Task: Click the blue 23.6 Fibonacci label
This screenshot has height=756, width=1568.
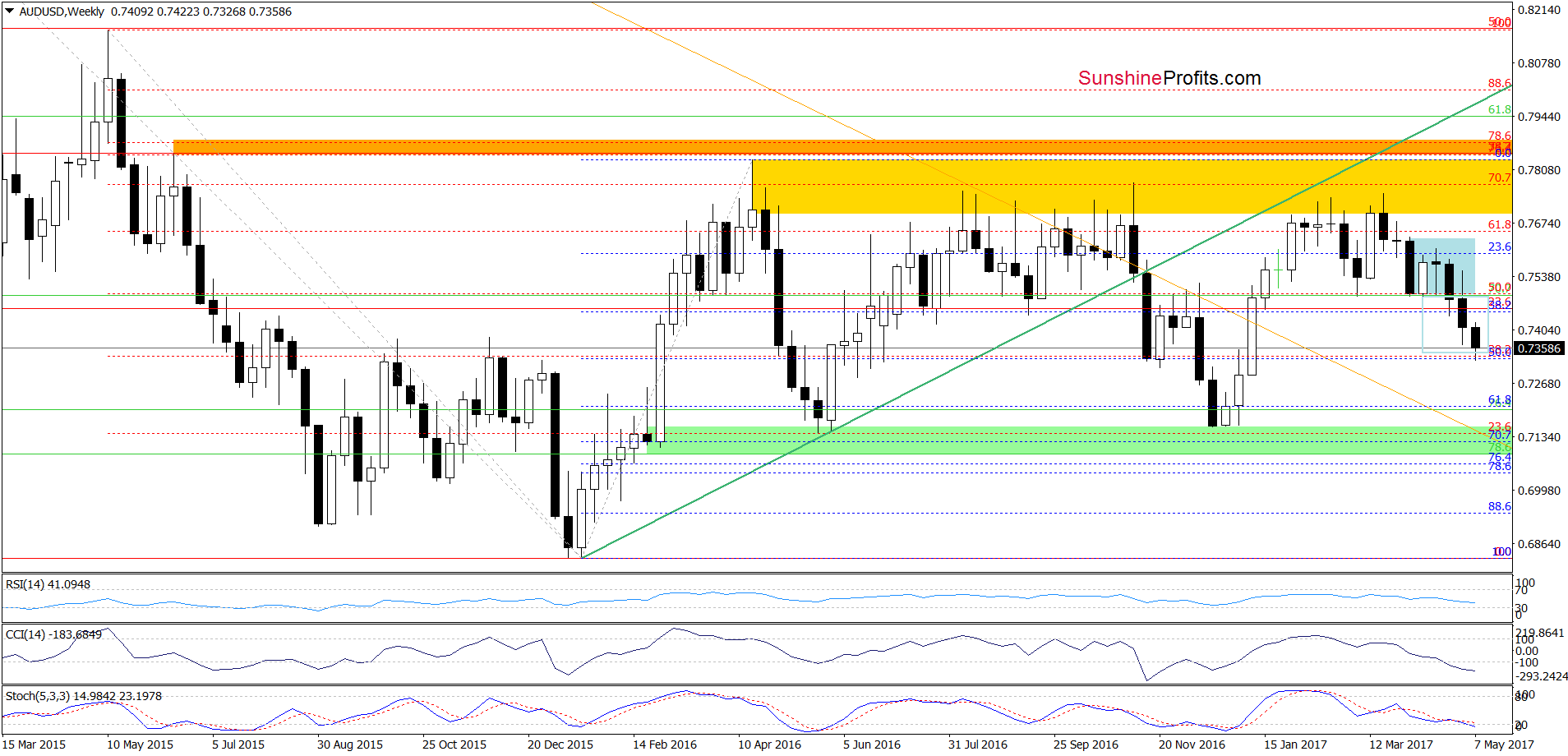Action: (1500, 247)
